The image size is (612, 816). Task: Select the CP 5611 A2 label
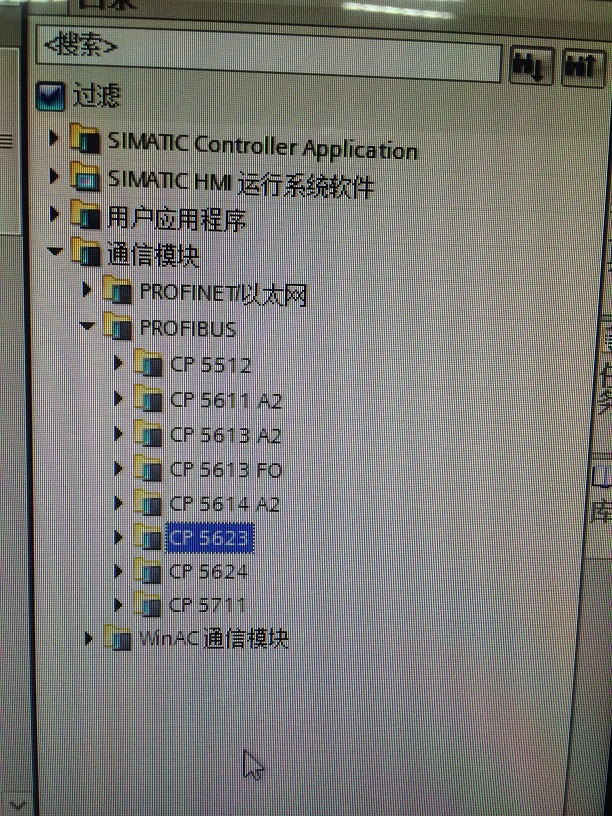click(x=226, y=400)
